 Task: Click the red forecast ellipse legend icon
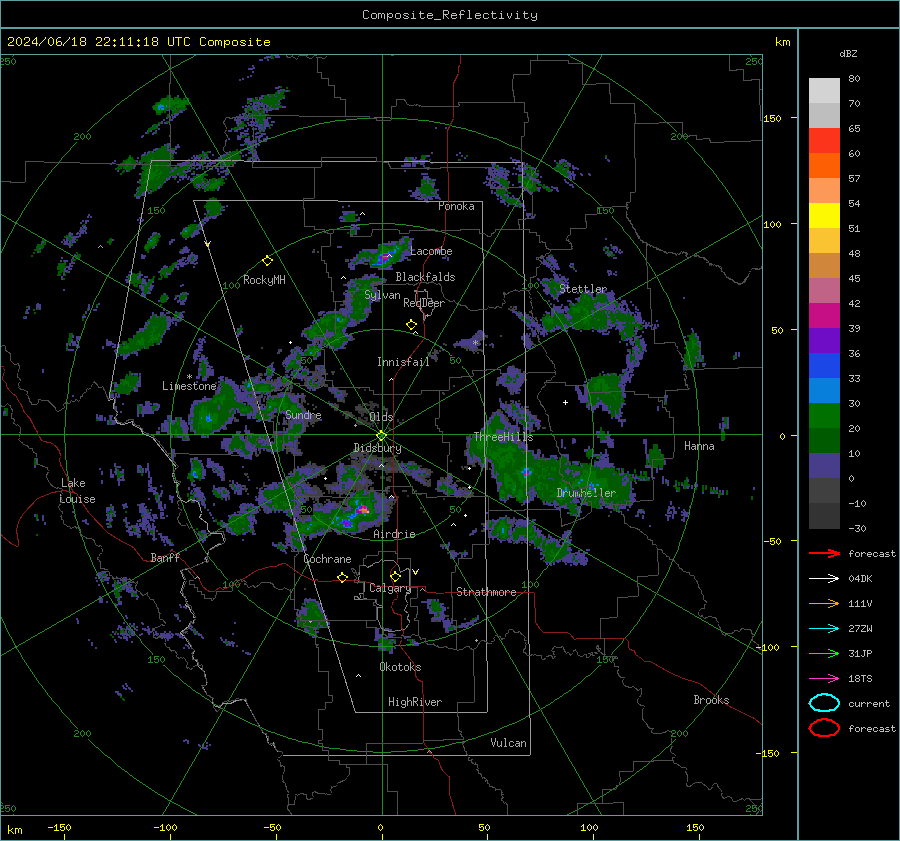(x=824, y=728)
